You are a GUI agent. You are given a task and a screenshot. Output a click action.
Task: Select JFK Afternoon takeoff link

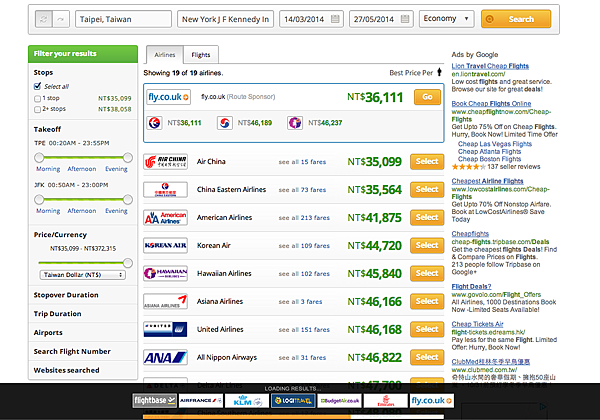(82, 211)
